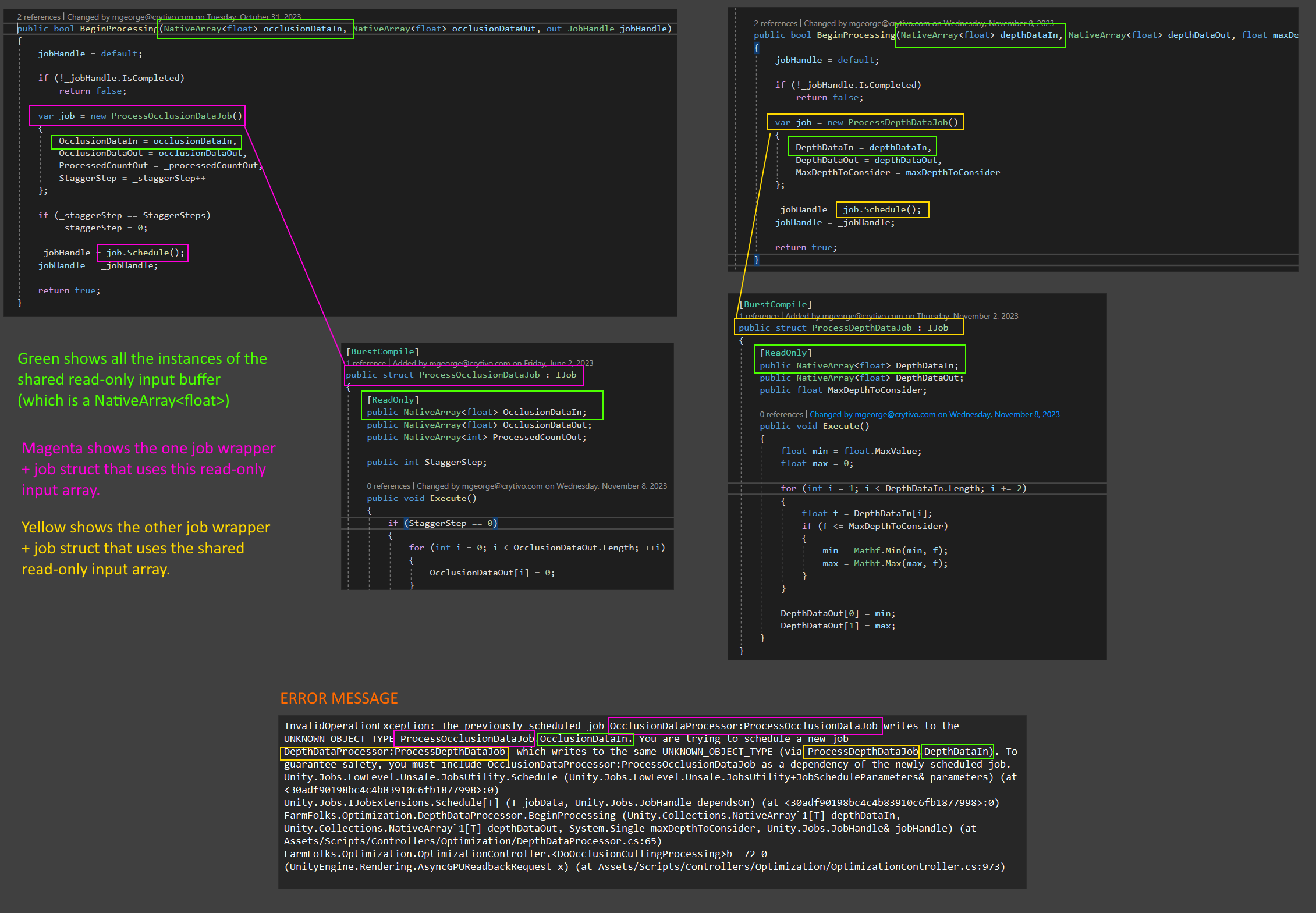Click the depthDataIn parameter in green box
This screenshot has width=1316, height=913.
pos(1031,35)
